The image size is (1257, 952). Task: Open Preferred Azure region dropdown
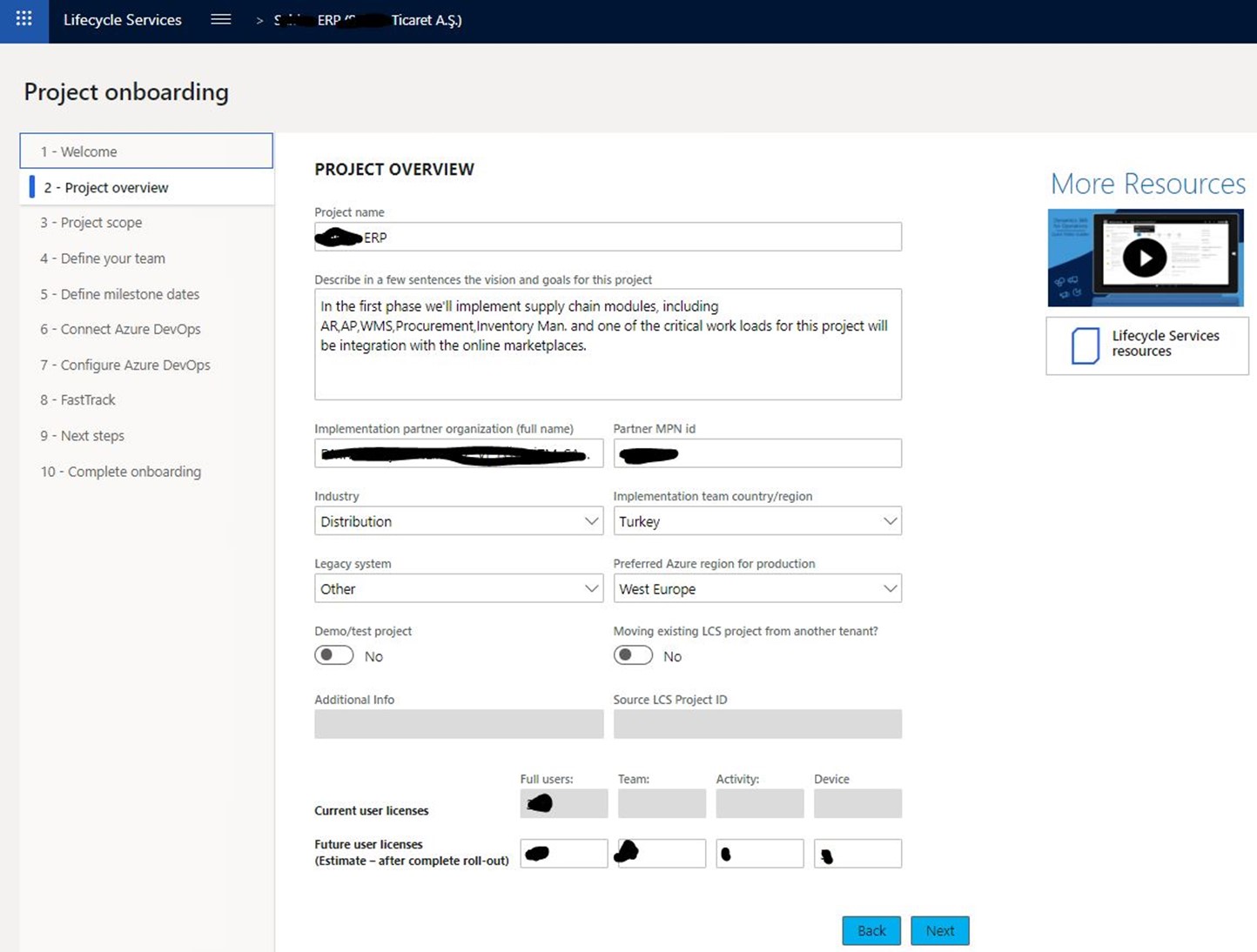pyautogui.click(x=757, y=588)
